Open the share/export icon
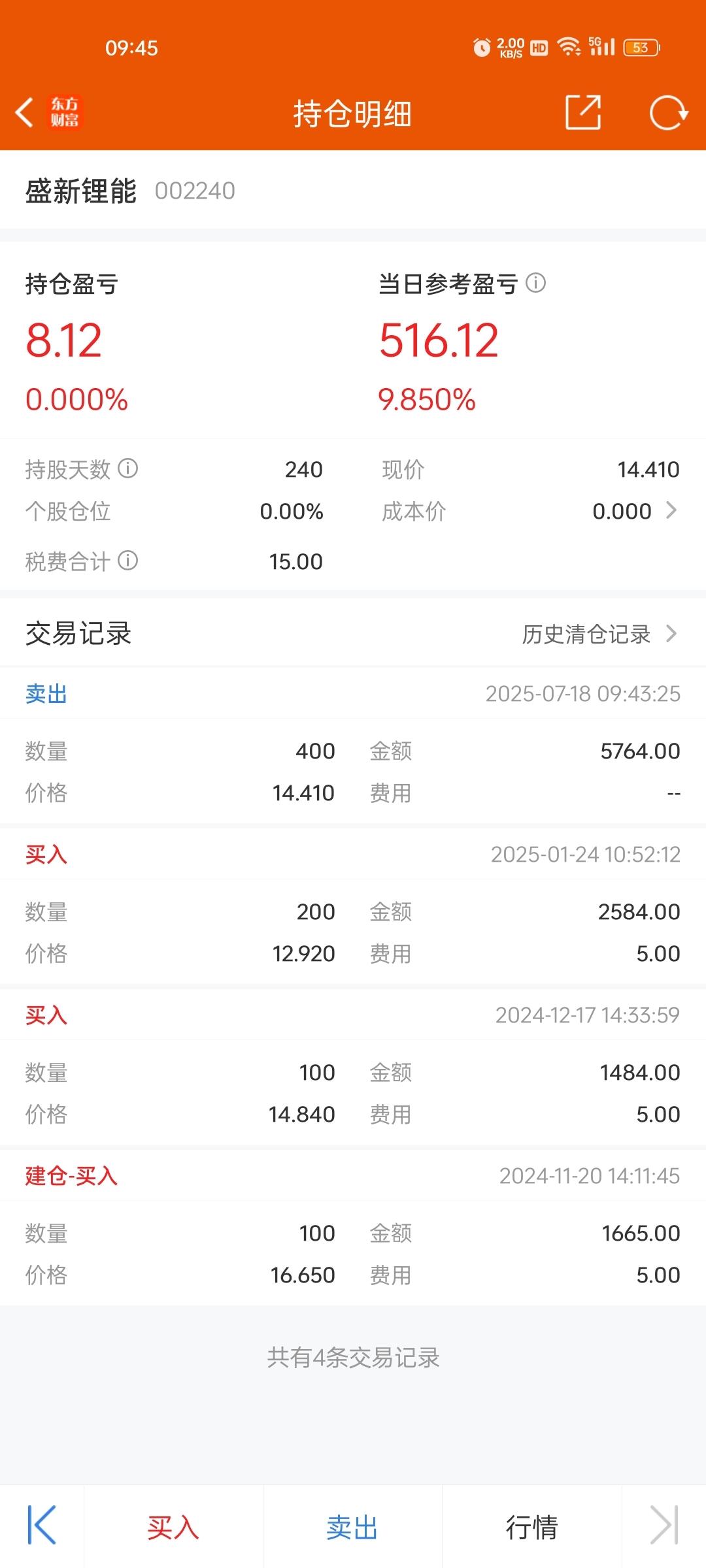The height and width of the screenshot is (1568, 706). pyautogui.click(x=583, y=112)
